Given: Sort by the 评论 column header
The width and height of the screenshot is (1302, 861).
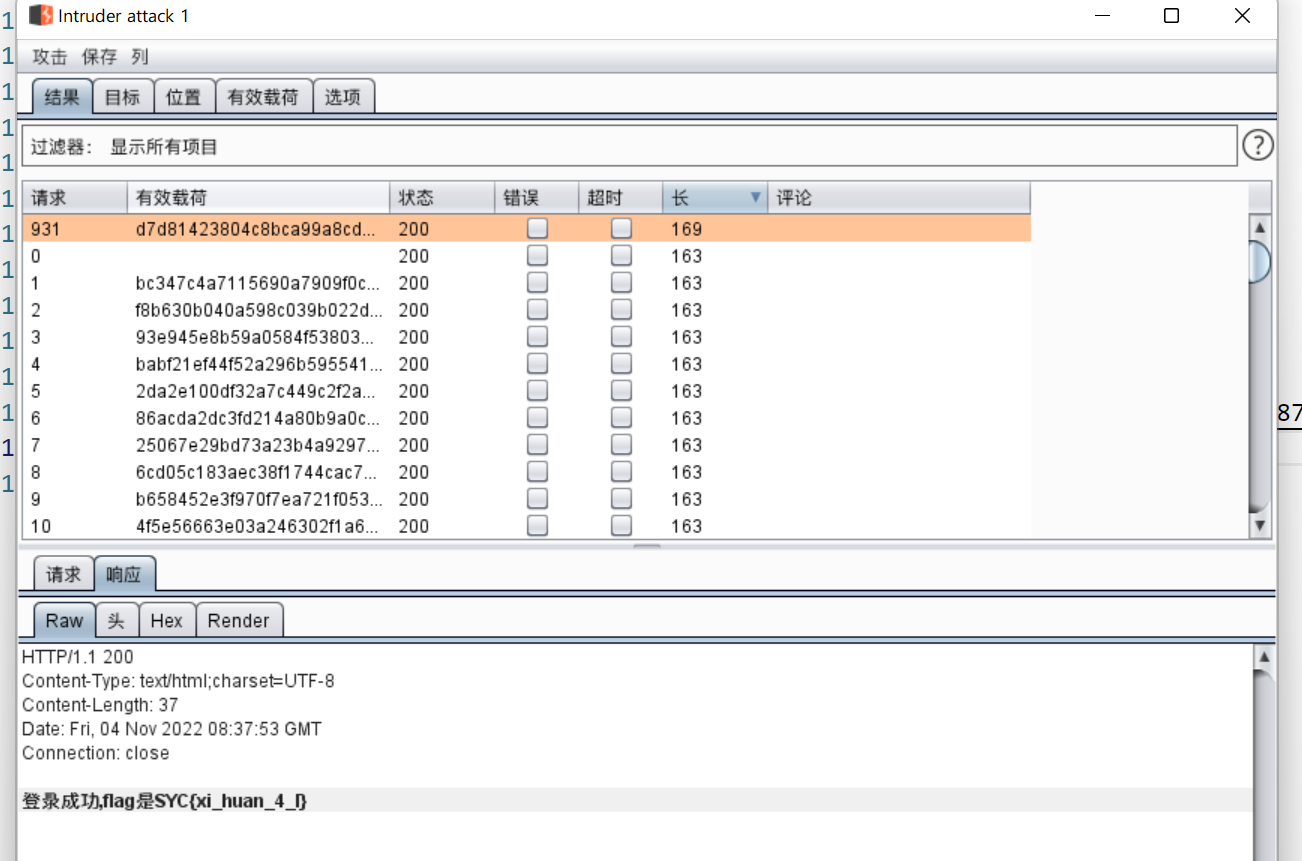Looking at the screenshot, I should [x=898, y=198].
